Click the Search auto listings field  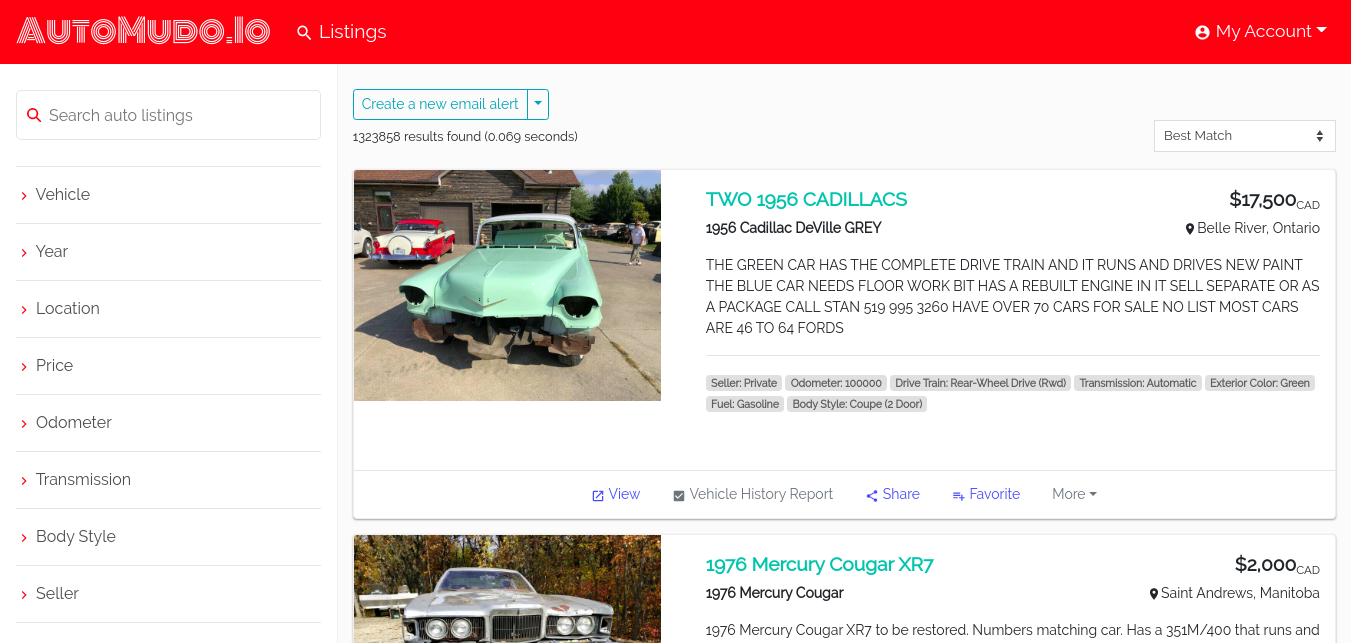pyautogui.click(x=168, y=115)
